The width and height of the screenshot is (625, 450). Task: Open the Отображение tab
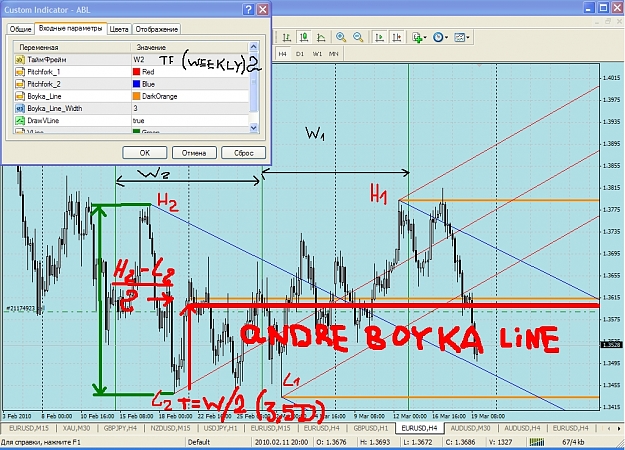[157, 29]
